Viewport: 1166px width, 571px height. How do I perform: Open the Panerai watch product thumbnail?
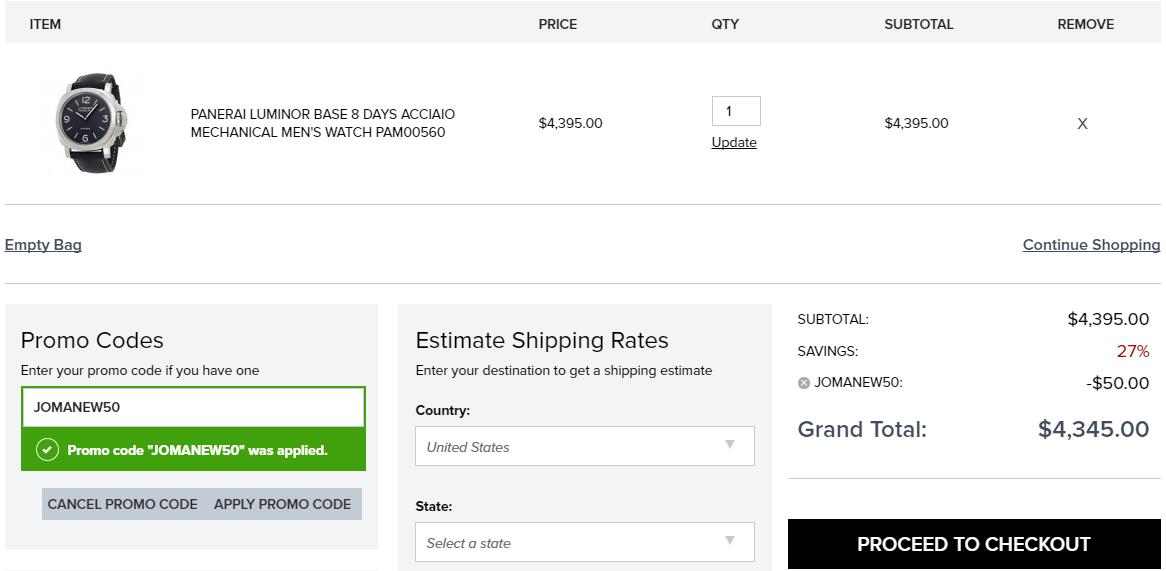(x=91, y=123)
